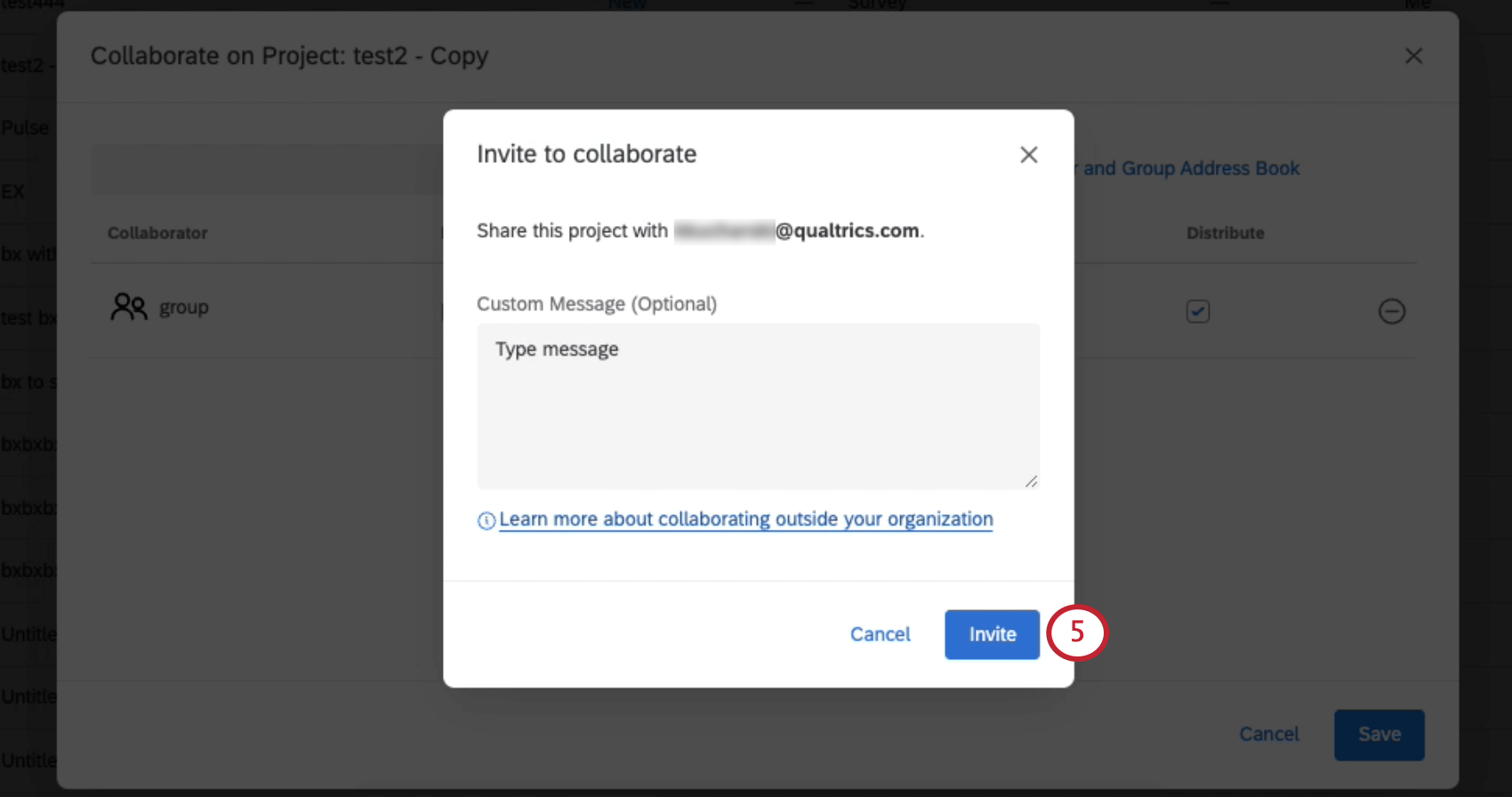1512x797 pixels.
Task: Click the info icon beside Learn more
Action: tap(486, 521)
